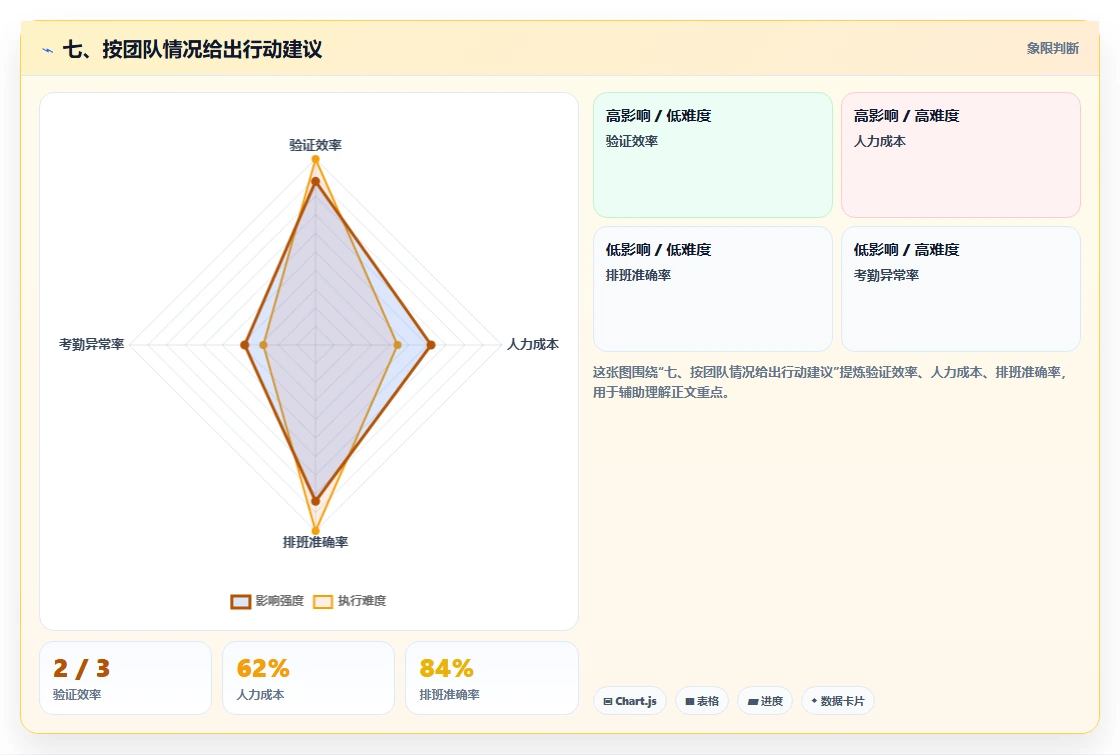Click the 象限判断 label in header
This screenshot has height=755, width=1120.
click(1052, 49)
